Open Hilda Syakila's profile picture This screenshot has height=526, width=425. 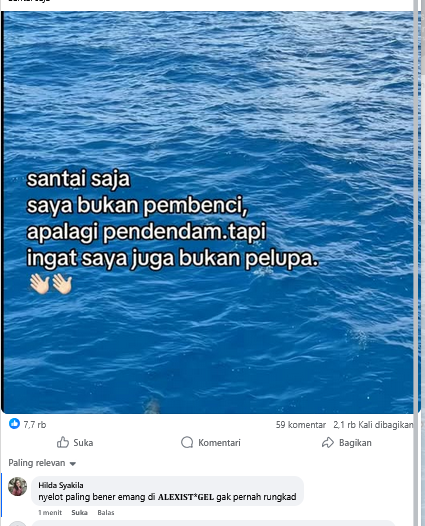click(x=17, y=486)
